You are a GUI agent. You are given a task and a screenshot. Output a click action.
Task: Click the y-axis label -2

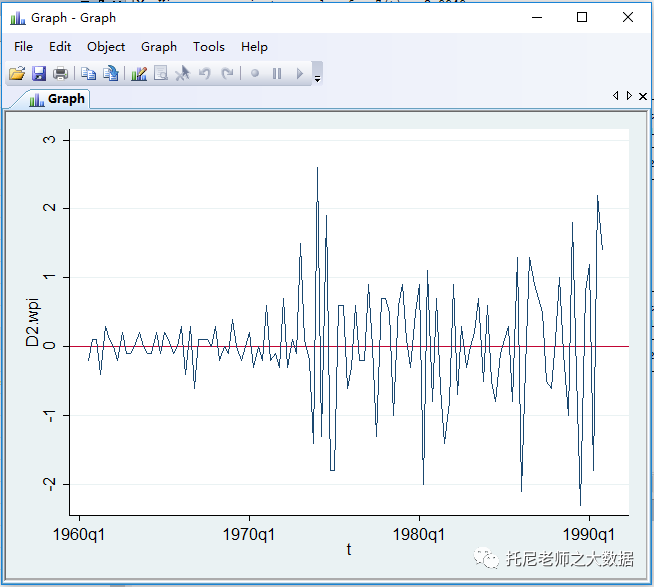[x=49, y=484]
